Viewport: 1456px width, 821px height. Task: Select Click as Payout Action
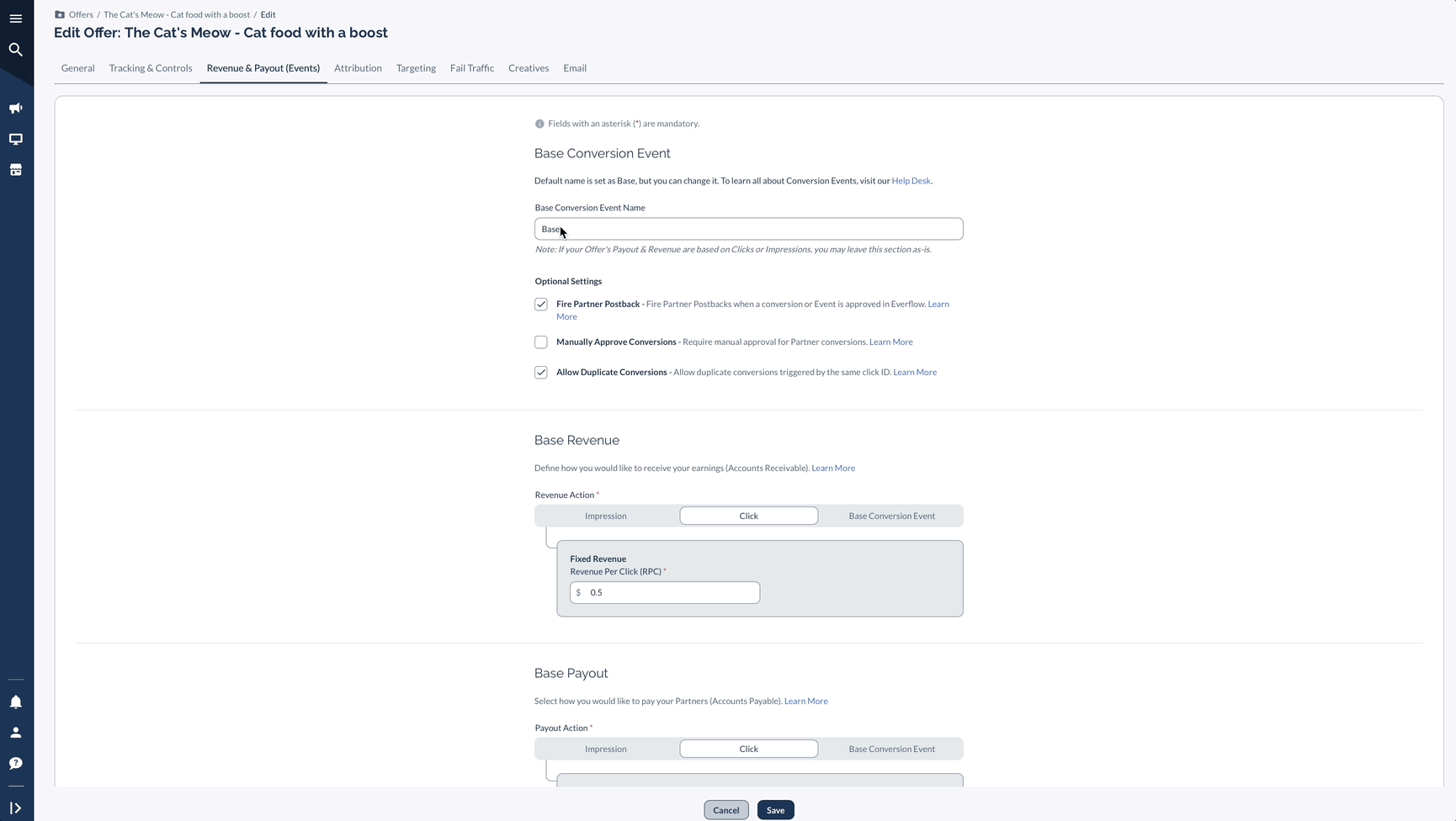tap(749, 749)
